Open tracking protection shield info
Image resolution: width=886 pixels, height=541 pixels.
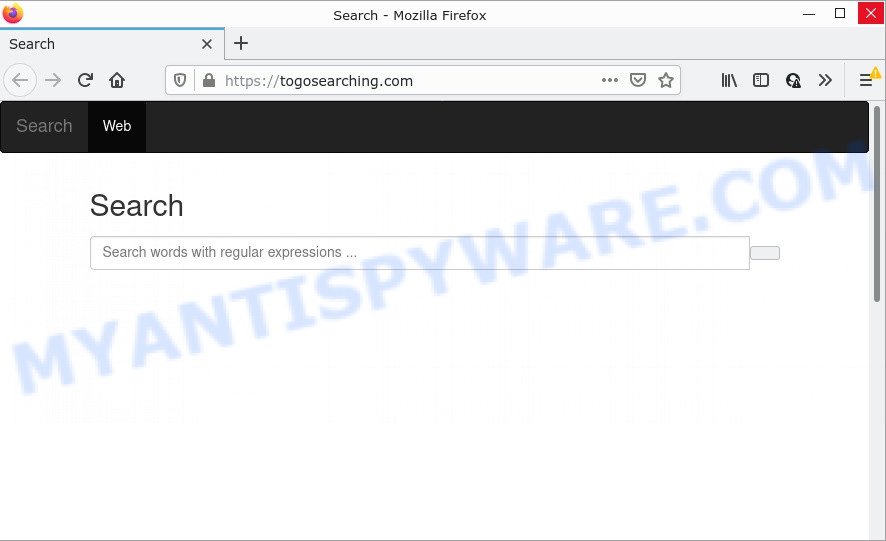tap(180, 80)
